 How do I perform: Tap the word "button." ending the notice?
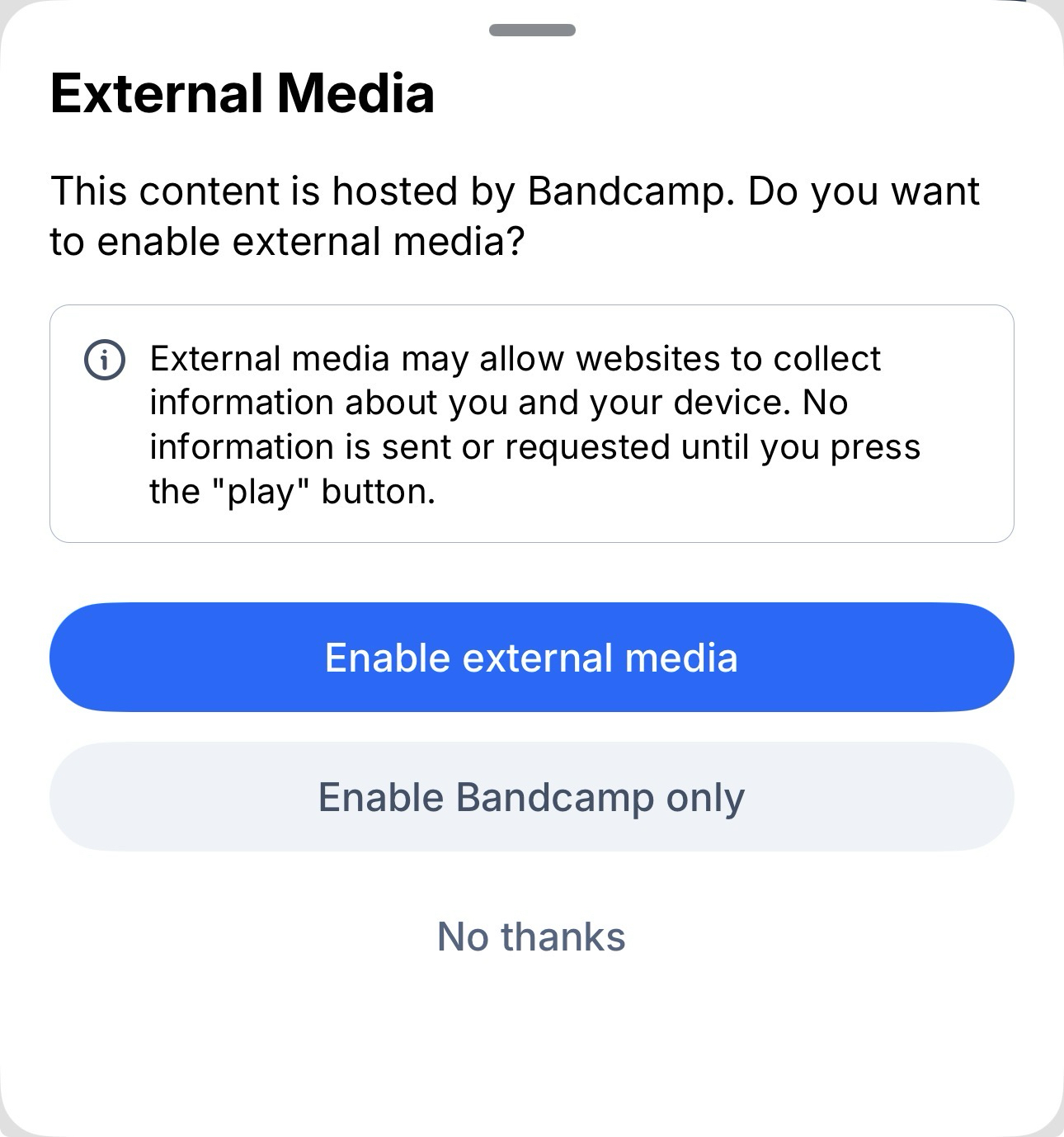tap(378, 492)
